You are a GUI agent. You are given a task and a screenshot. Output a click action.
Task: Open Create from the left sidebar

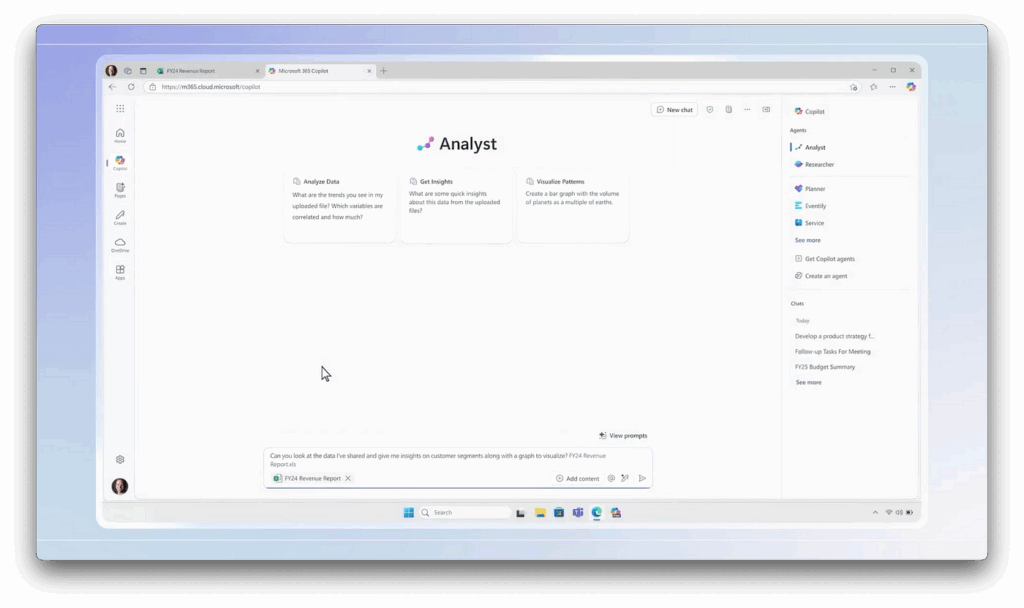(120, 217)
